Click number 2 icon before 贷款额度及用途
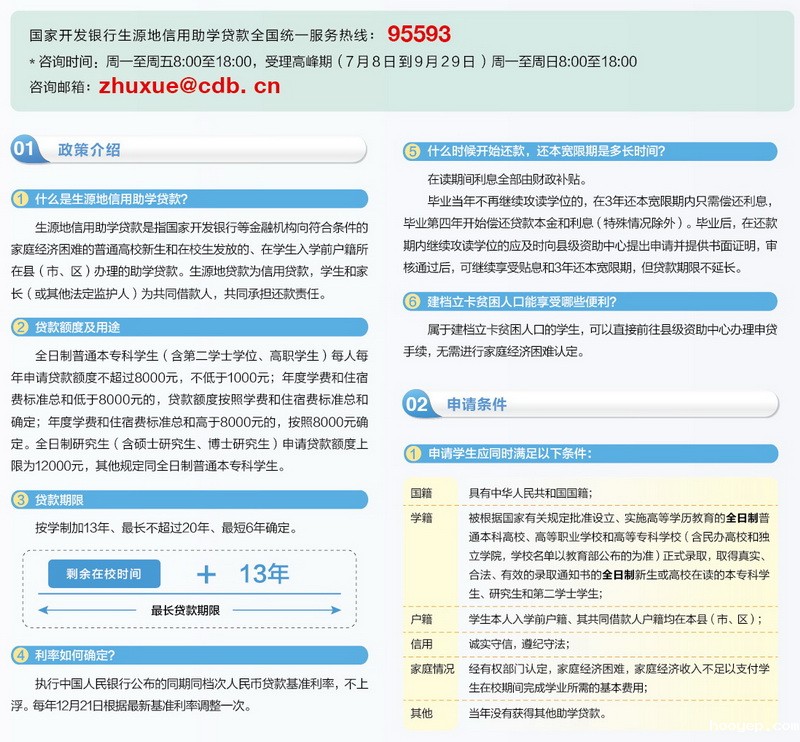 [21, 327]
